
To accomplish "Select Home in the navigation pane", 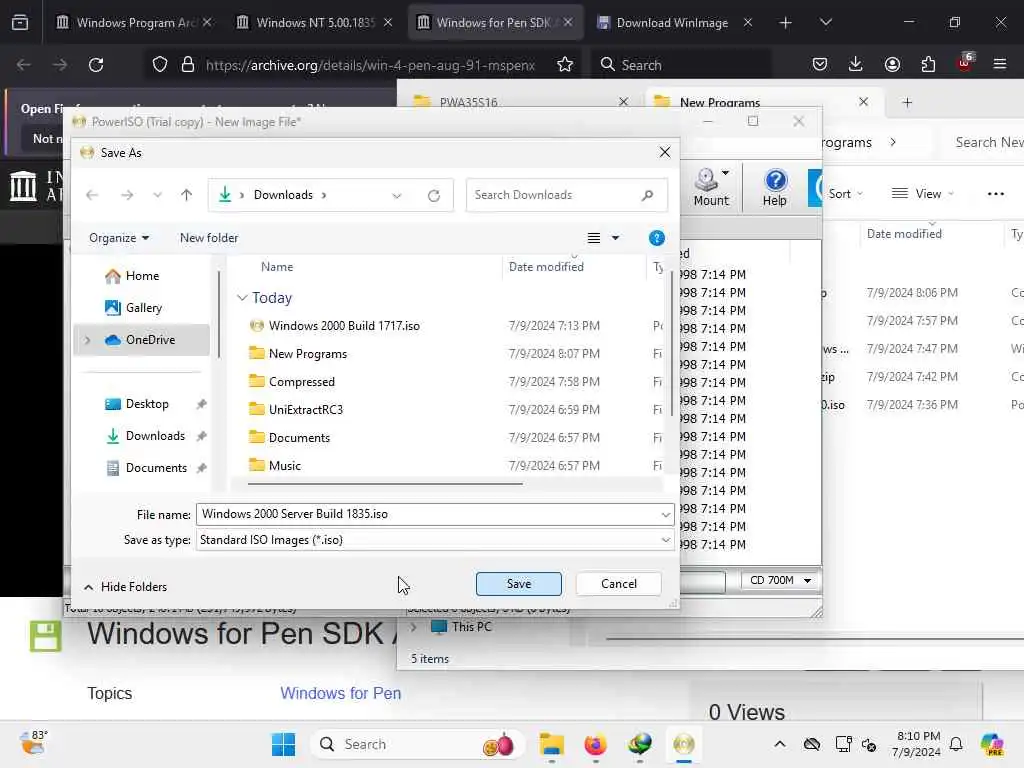I will pyautogui.click(x=142, y=276).
